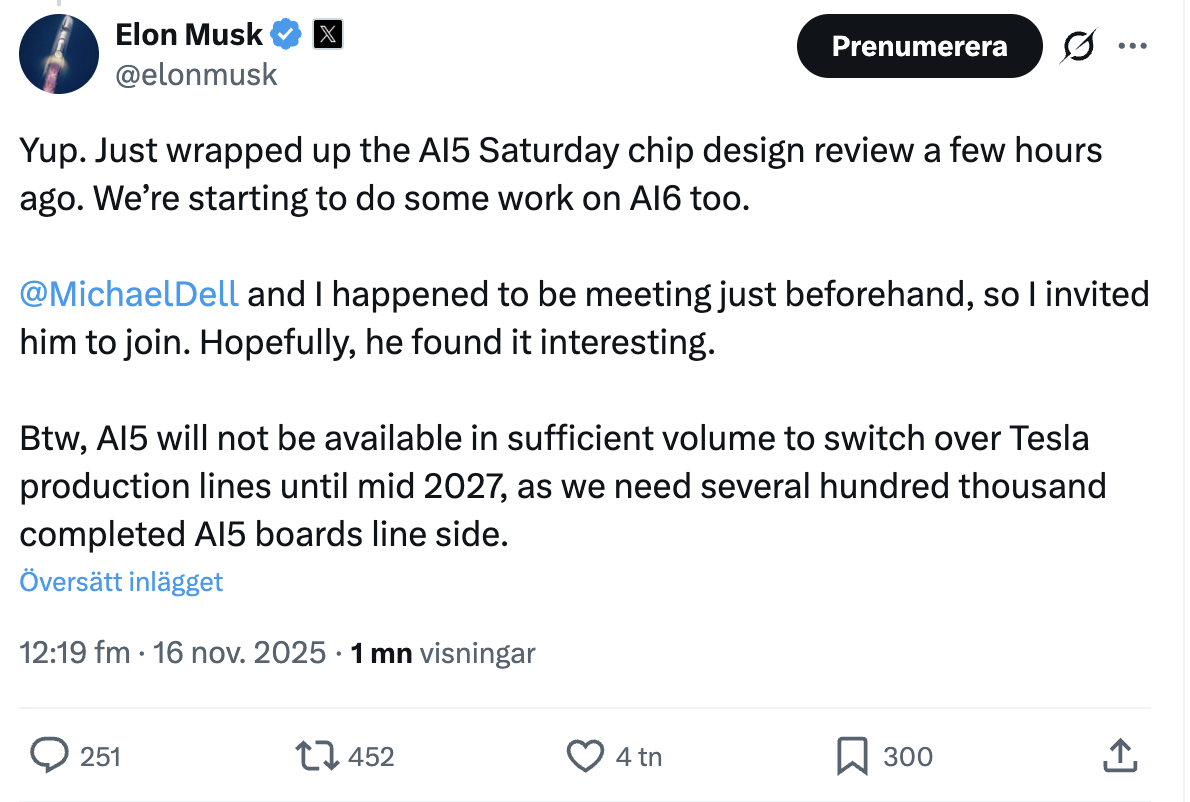This screenshot has height=802, width=1190.
Task: Like the post with heart icon
Action: (x=584, y=756)
